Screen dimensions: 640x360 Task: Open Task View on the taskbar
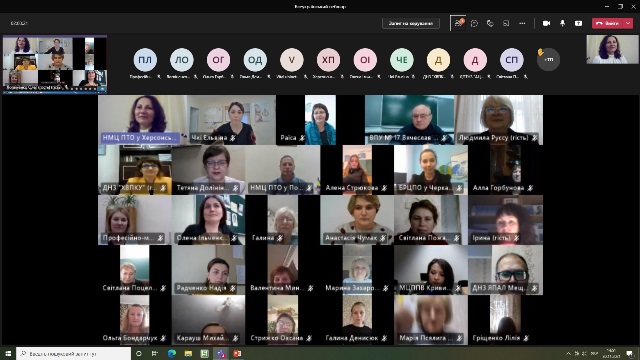coord(155,353)
